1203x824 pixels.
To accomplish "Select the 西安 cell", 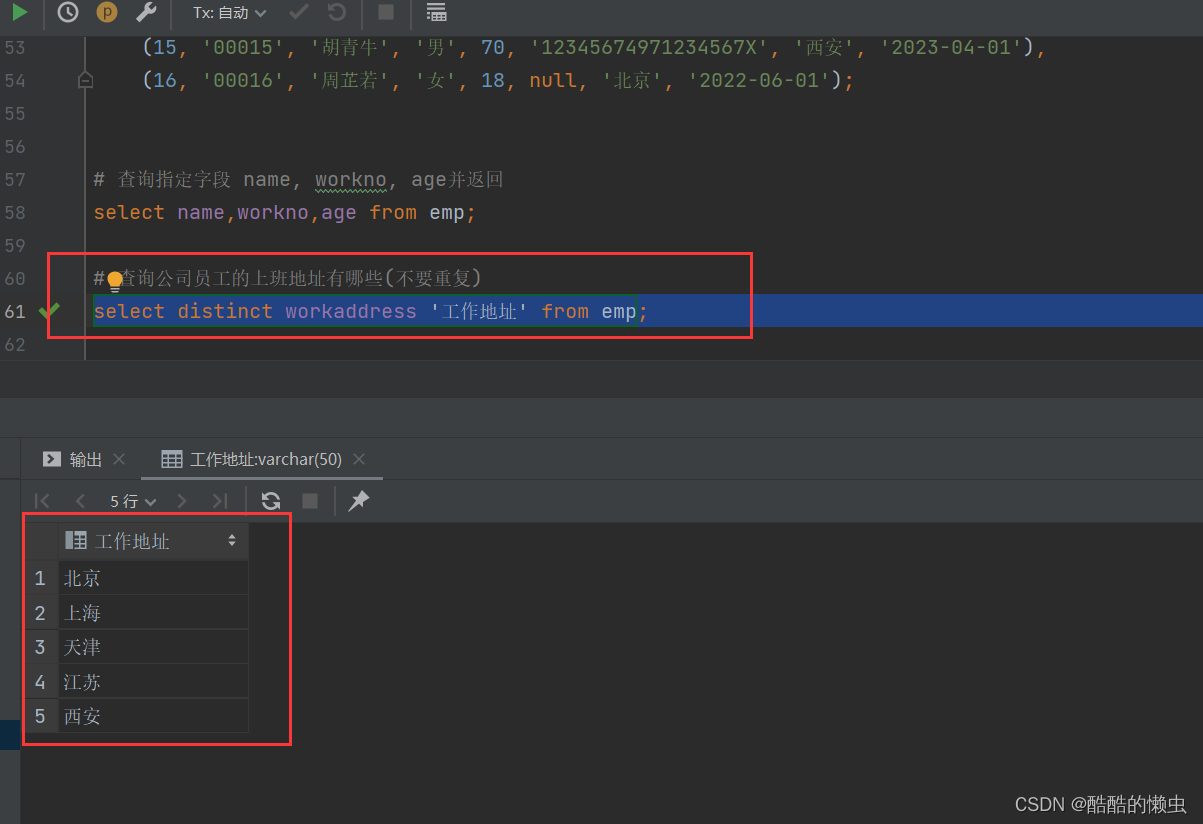I will (x=153, y=716).
